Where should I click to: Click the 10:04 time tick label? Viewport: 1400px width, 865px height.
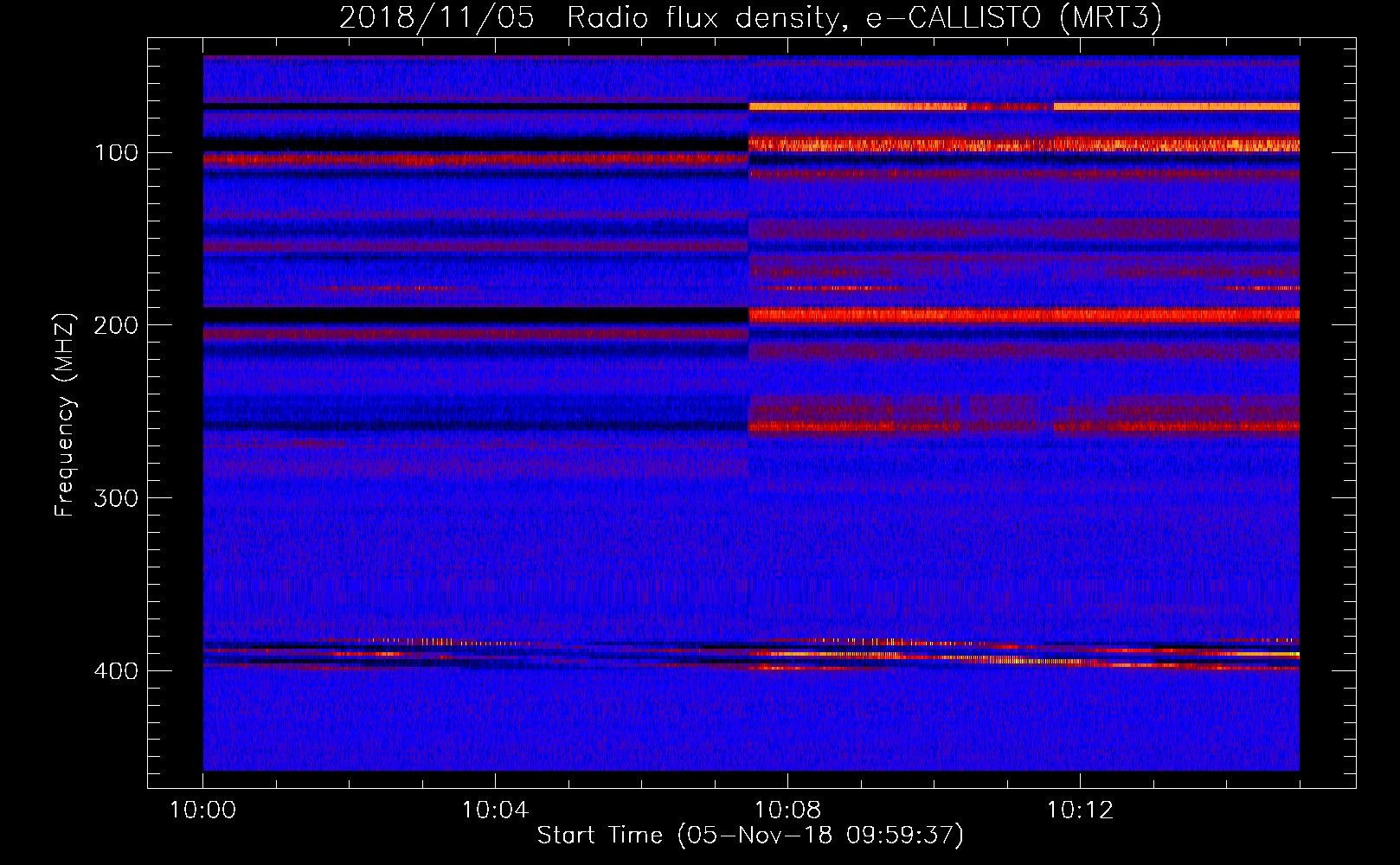coord(495,811)
